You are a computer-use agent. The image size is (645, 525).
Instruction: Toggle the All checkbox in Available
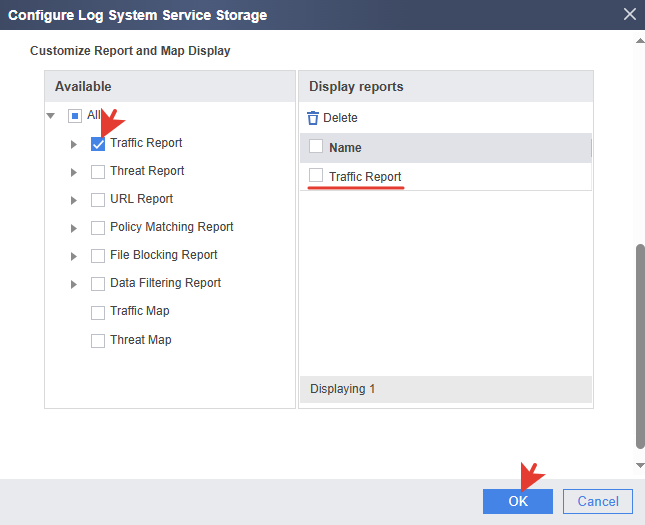pyautogui.click(x=75, y=116)
